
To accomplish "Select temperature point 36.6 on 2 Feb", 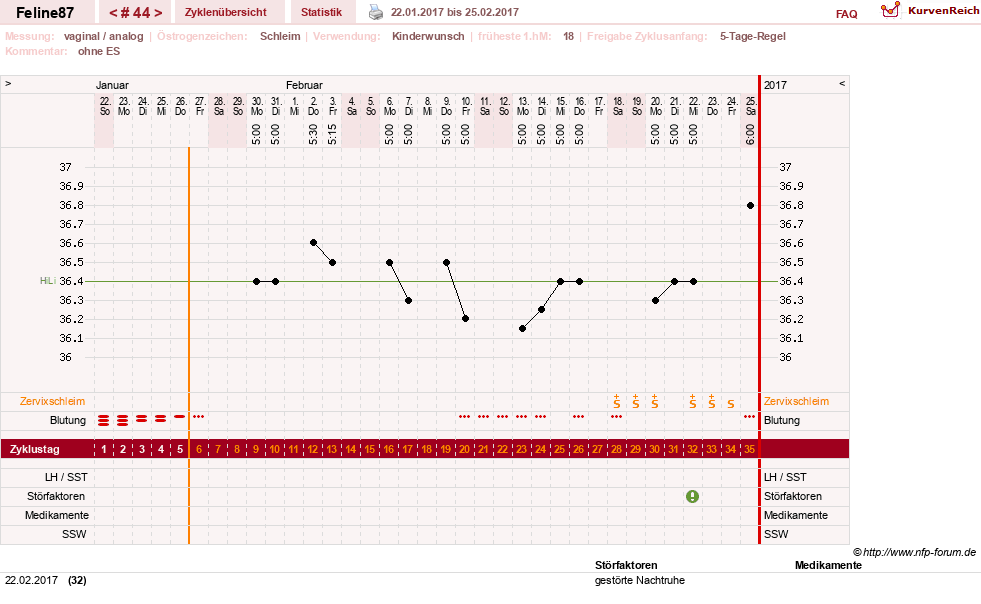I will (x=313, y=242).
